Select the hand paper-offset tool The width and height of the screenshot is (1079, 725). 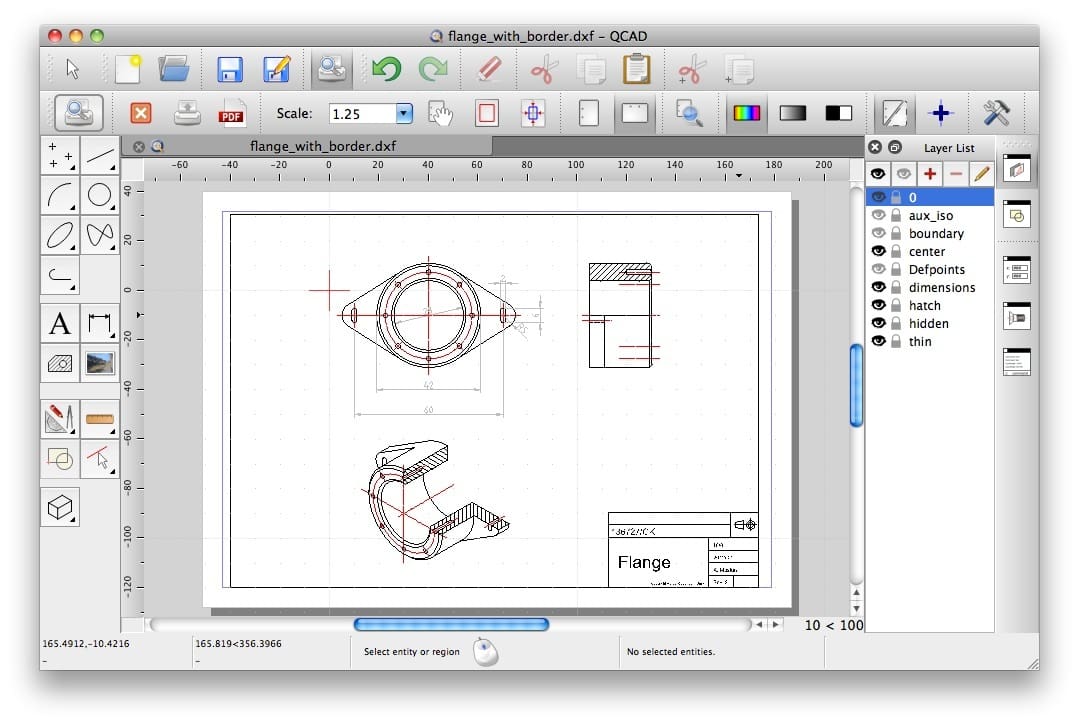coord(440,113)
